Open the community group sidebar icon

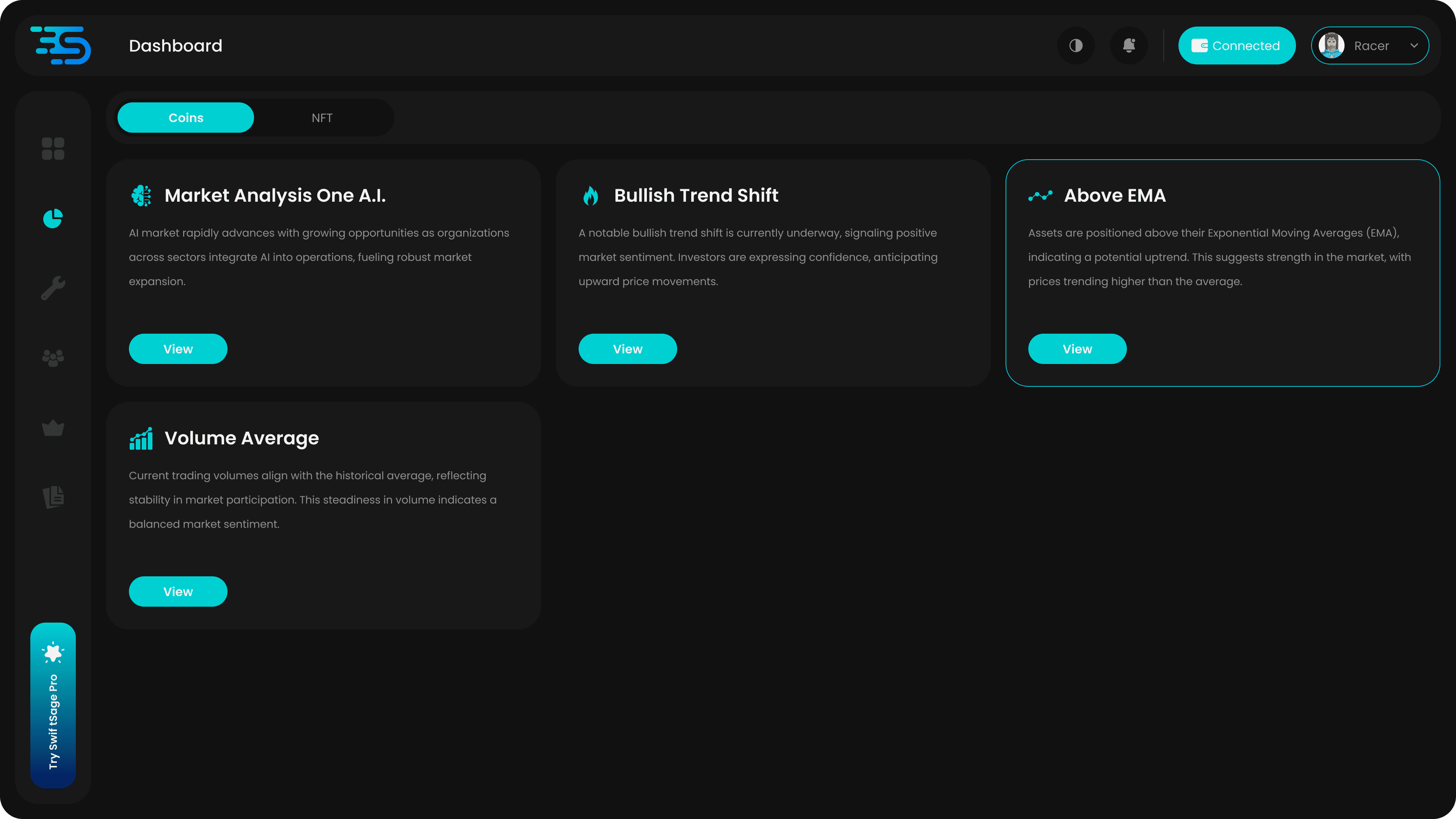click(x=53, y=358)
